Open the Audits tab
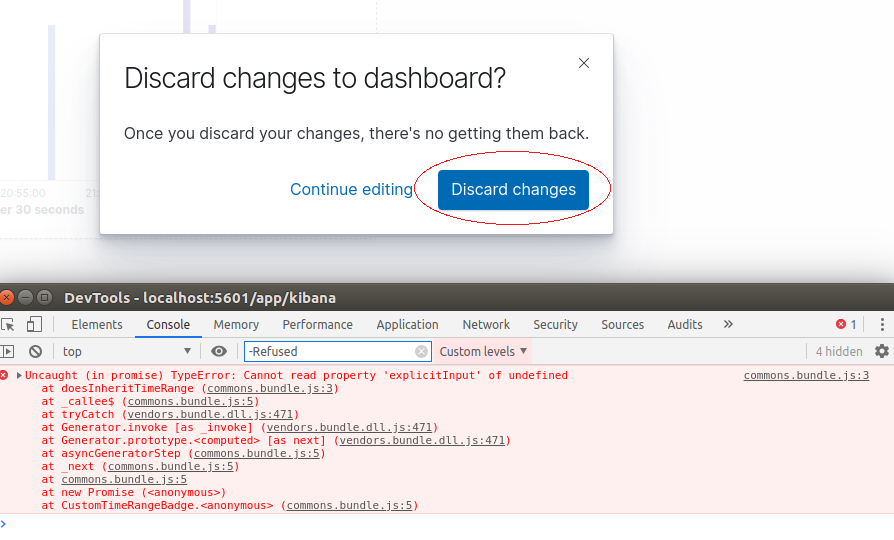 click(685, 324)
